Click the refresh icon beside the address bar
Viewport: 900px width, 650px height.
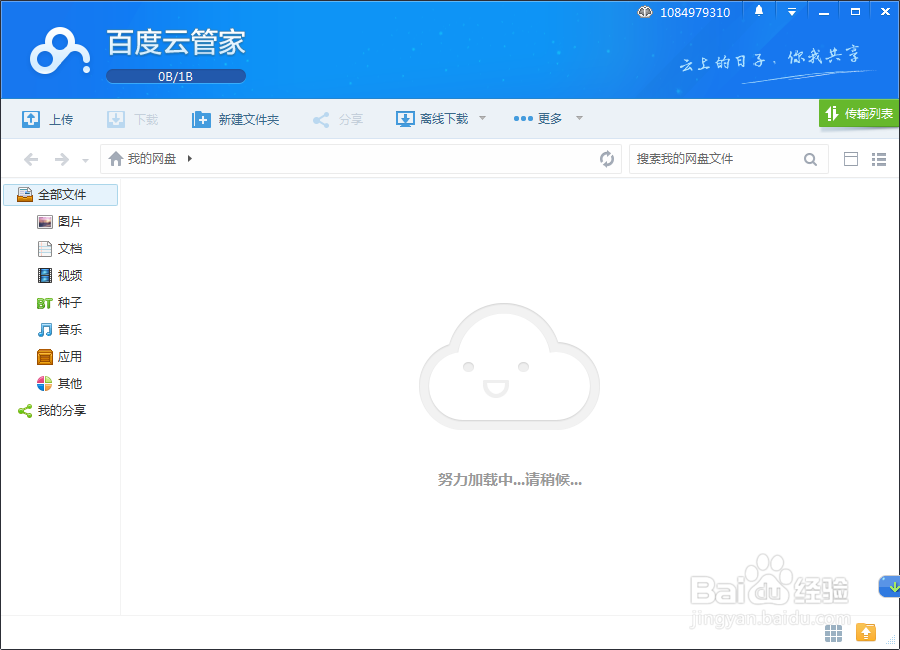[x=607, y=158]
